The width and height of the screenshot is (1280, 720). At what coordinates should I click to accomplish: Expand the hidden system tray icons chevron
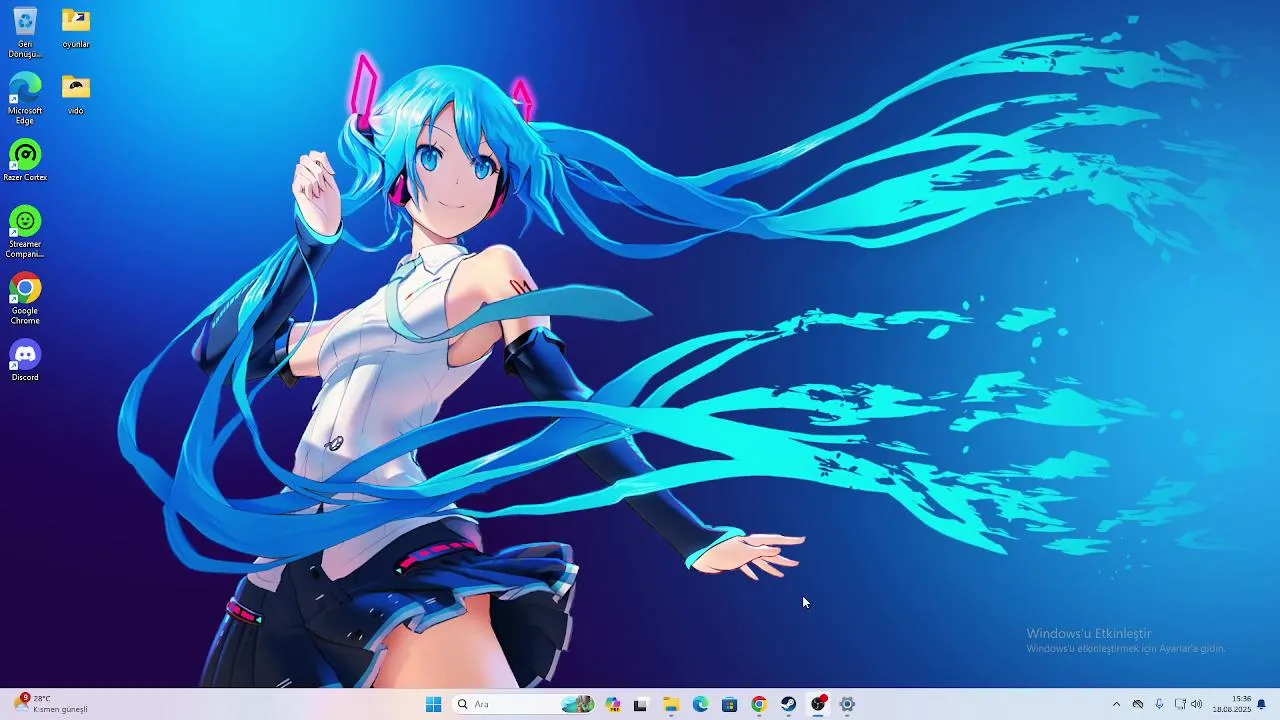1116,704
